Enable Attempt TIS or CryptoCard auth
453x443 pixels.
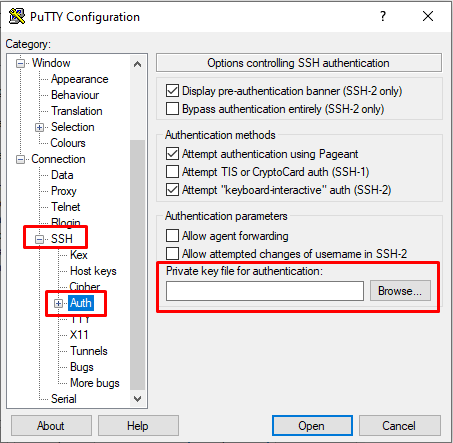pyautogui.click(x=172, y=172)
